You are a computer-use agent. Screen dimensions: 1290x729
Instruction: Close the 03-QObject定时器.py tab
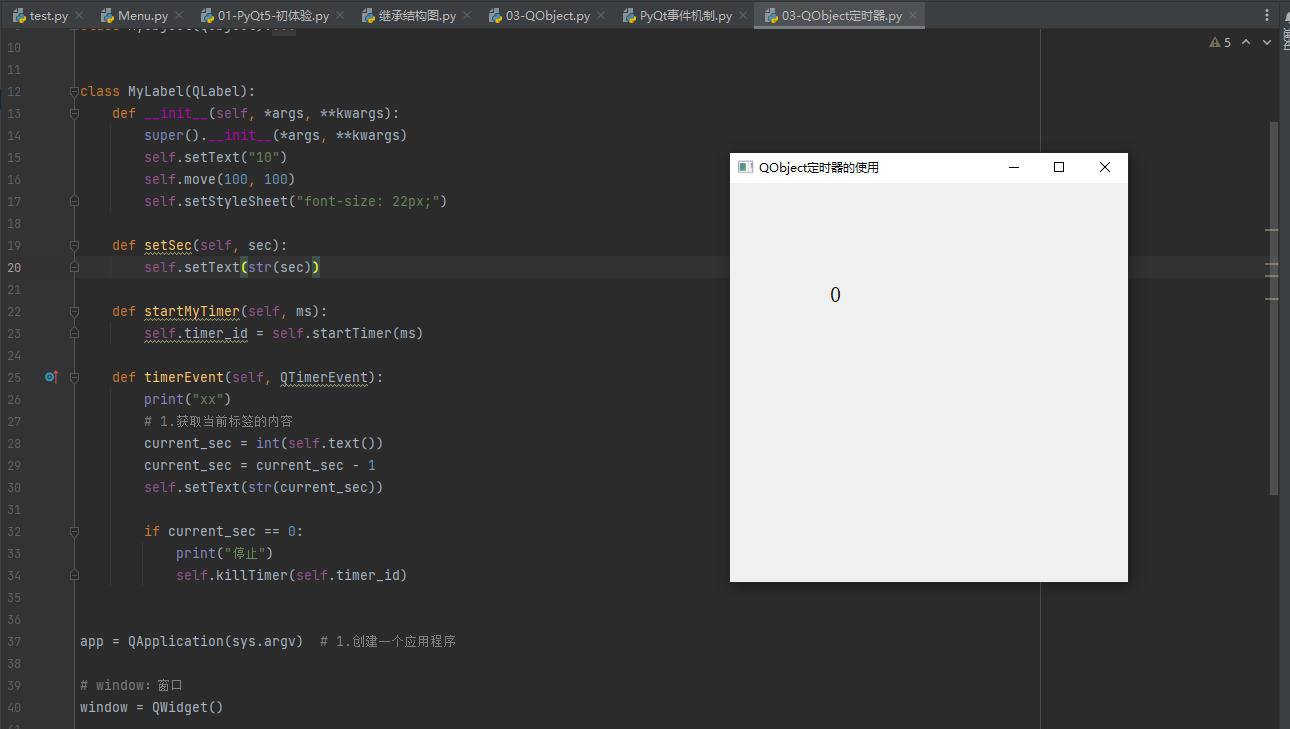pos(913,16)
